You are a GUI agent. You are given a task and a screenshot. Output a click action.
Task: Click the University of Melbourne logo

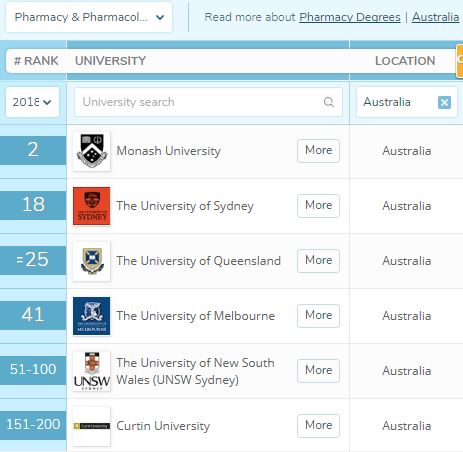(92, 316)
